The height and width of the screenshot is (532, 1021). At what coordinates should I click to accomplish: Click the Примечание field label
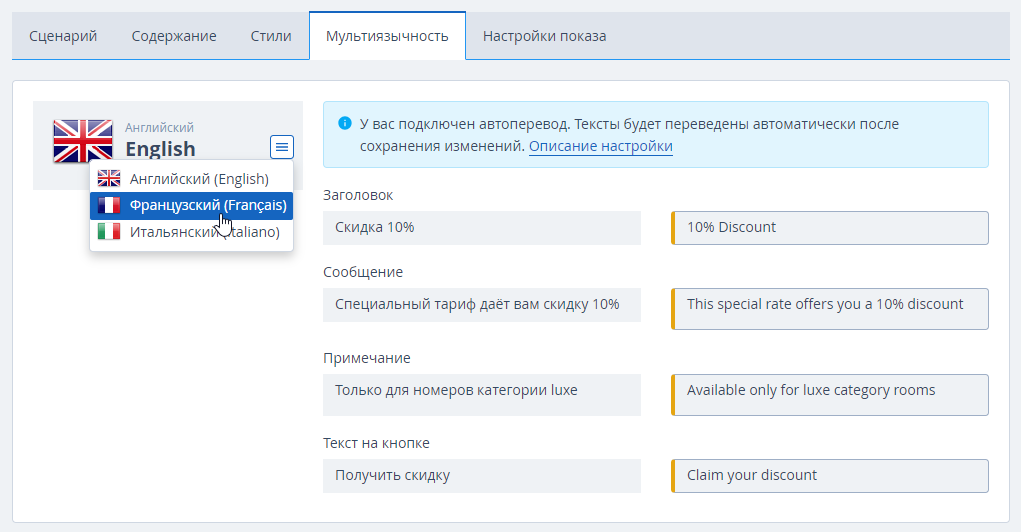click(x=367, y=357)
